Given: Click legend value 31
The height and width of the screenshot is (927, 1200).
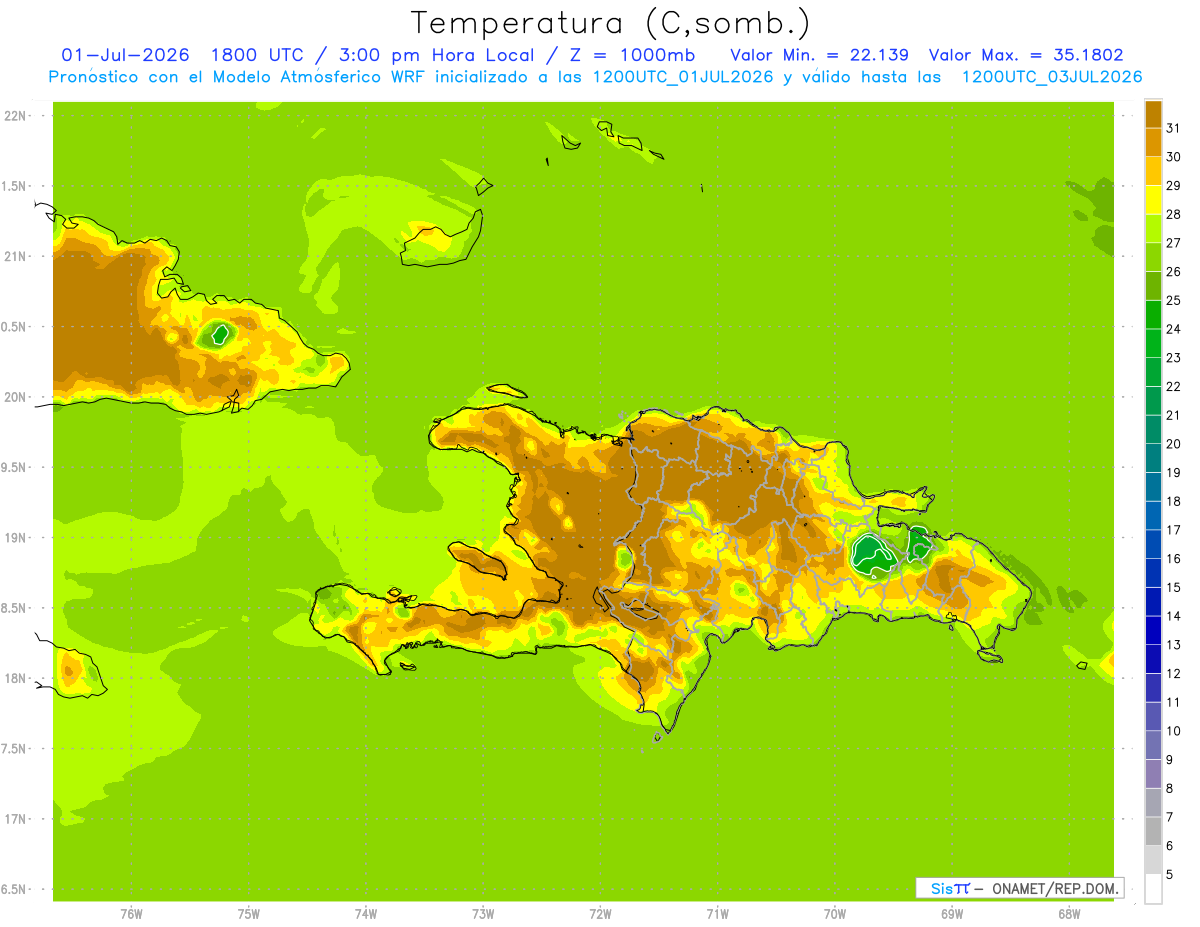Looking at the screenshot, I should point(1173,128).
